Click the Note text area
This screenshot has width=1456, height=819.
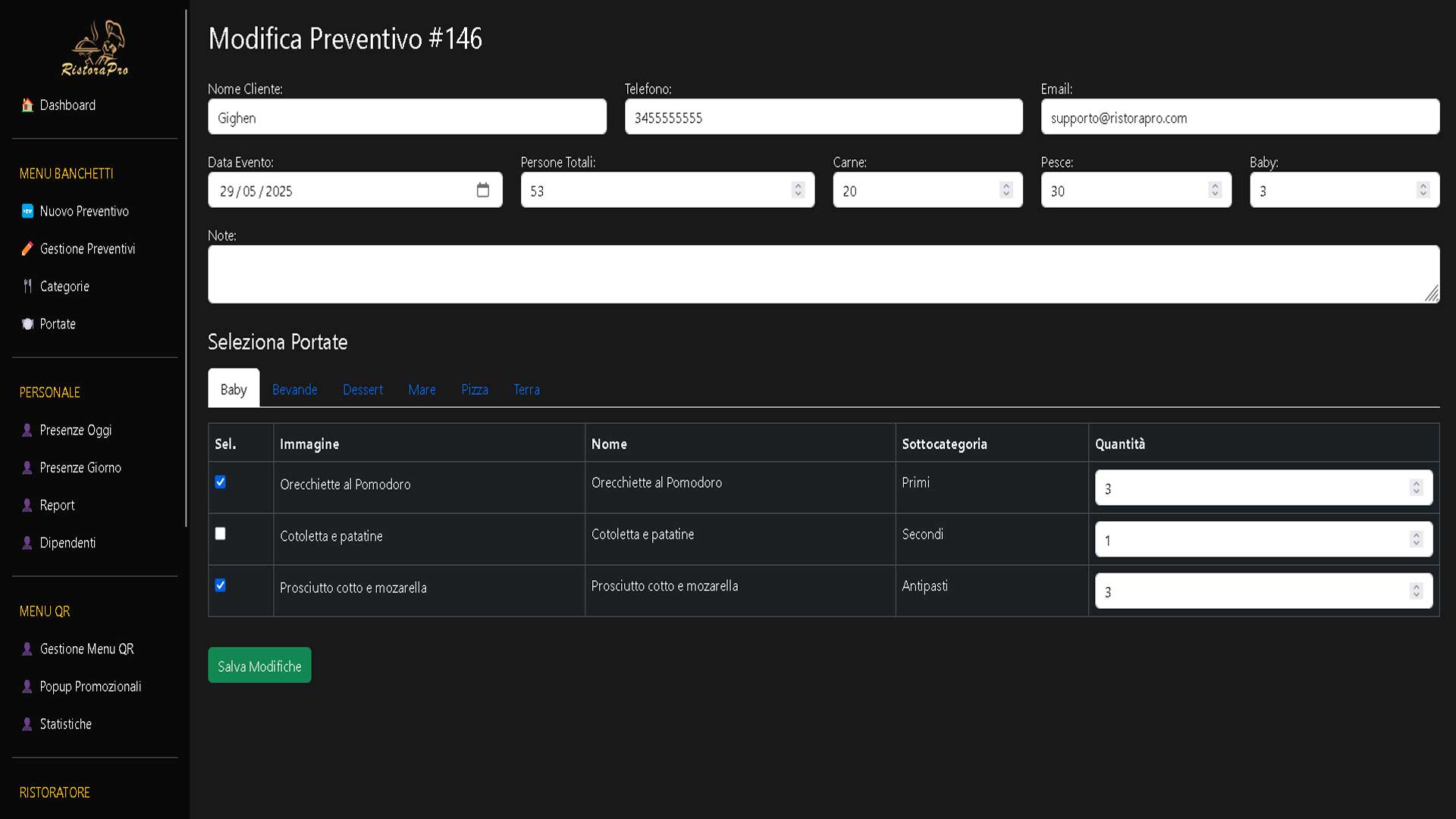coord(824,274)
